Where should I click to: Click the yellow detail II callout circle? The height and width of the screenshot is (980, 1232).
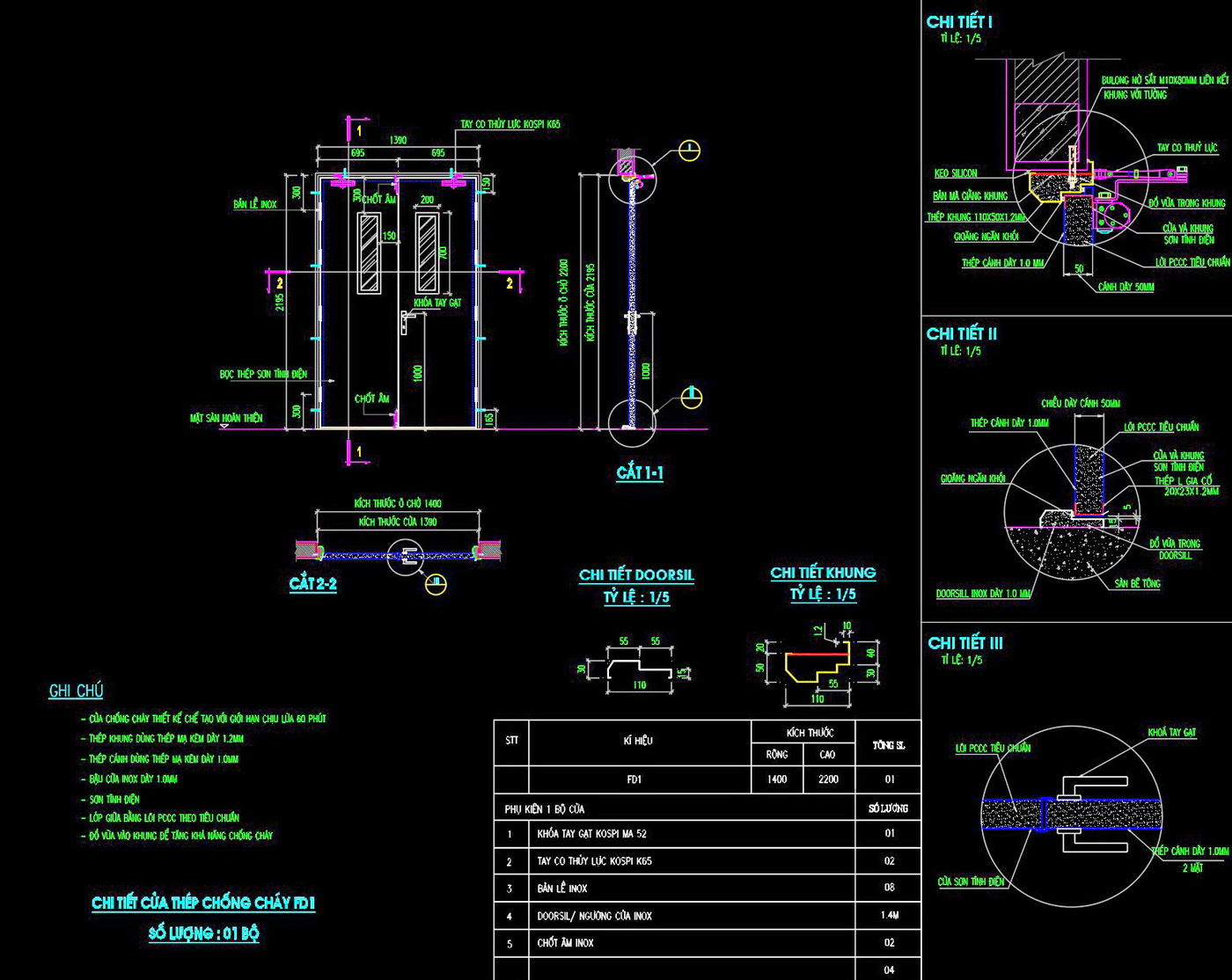[693, 397]
